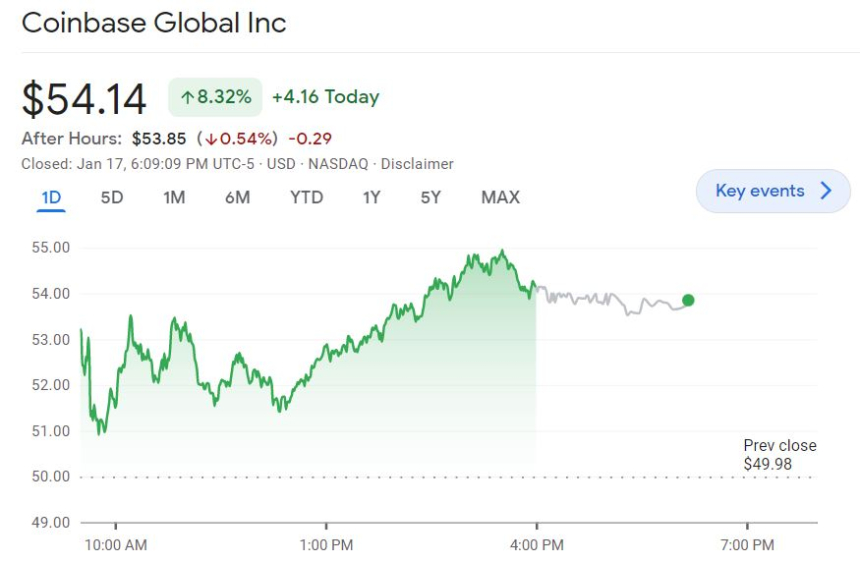Select the 1D time range tab
Viewport: 860px width, 562px height.
(x=51, y=197)
